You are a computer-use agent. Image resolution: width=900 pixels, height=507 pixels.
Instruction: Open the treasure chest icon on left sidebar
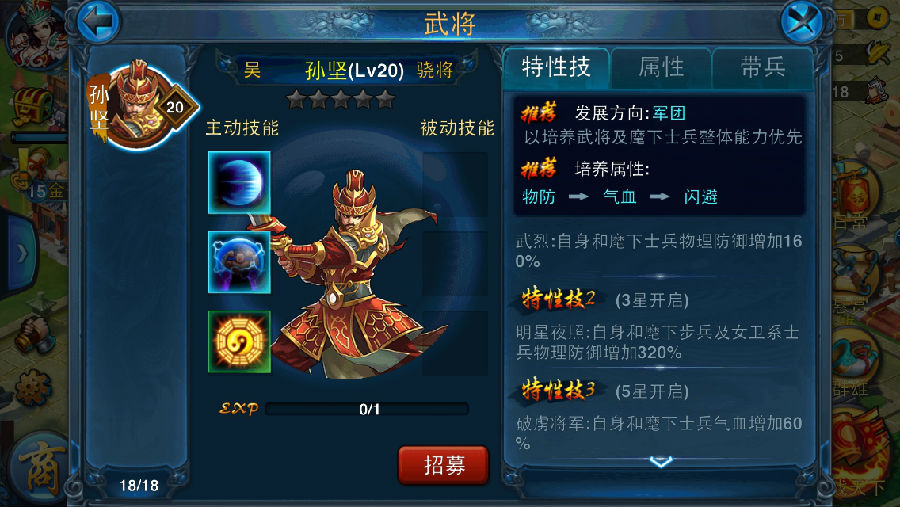[34, 106]
